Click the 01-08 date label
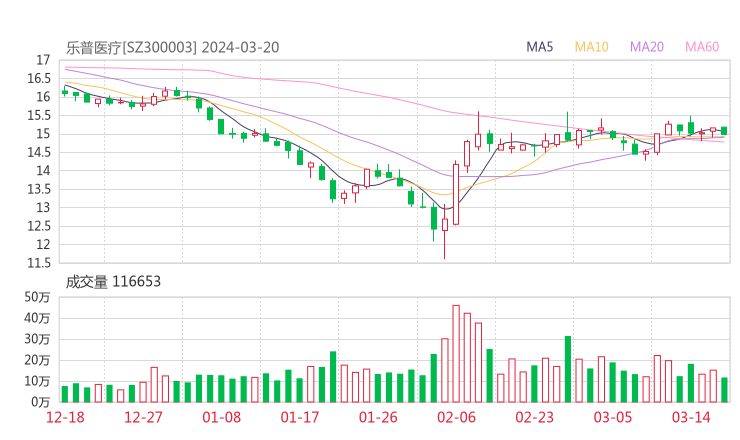Image resolution: width=740 pixels, height=440 pixels. click(221, 417)
